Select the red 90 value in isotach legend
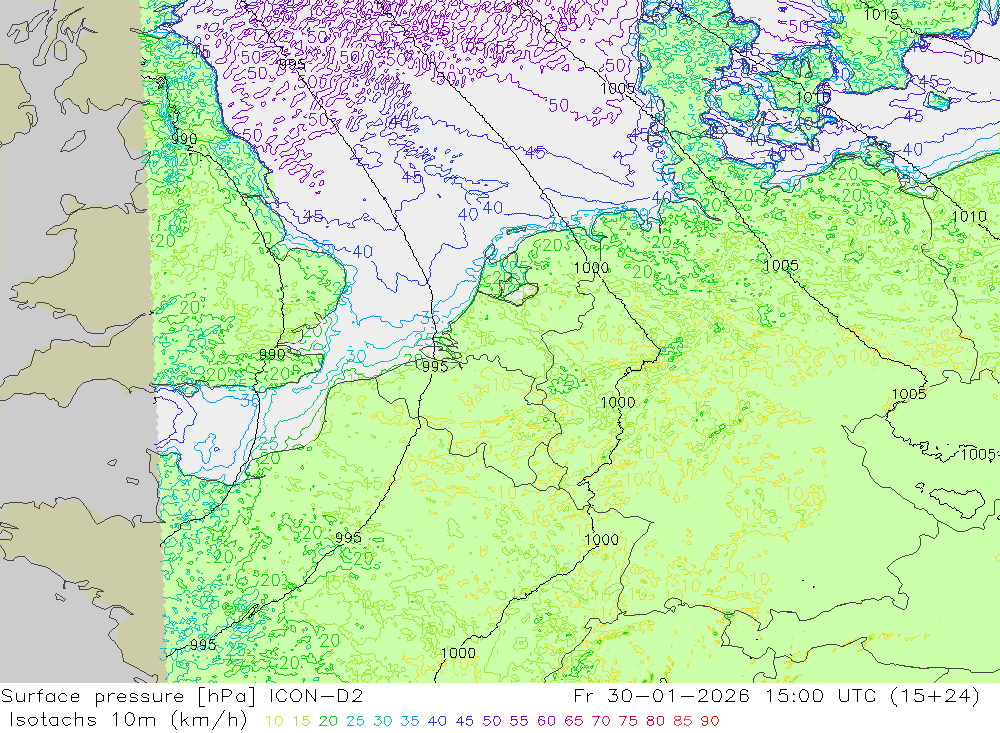 pyautogui.click(x=710, y=721)
